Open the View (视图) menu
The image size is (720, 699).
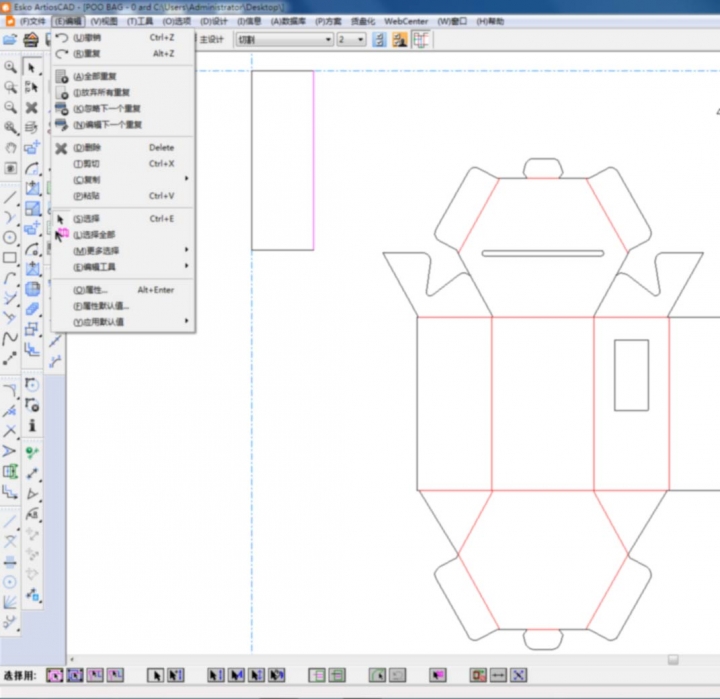[103, 21]
